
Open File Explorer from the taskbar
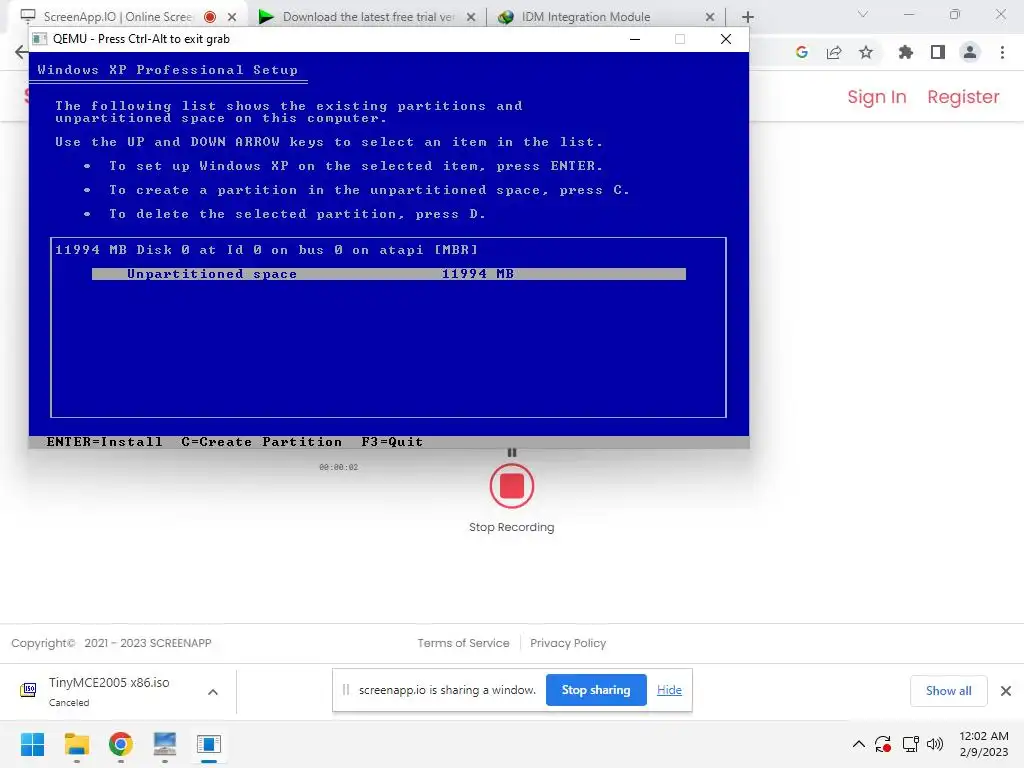click(76, 744)
